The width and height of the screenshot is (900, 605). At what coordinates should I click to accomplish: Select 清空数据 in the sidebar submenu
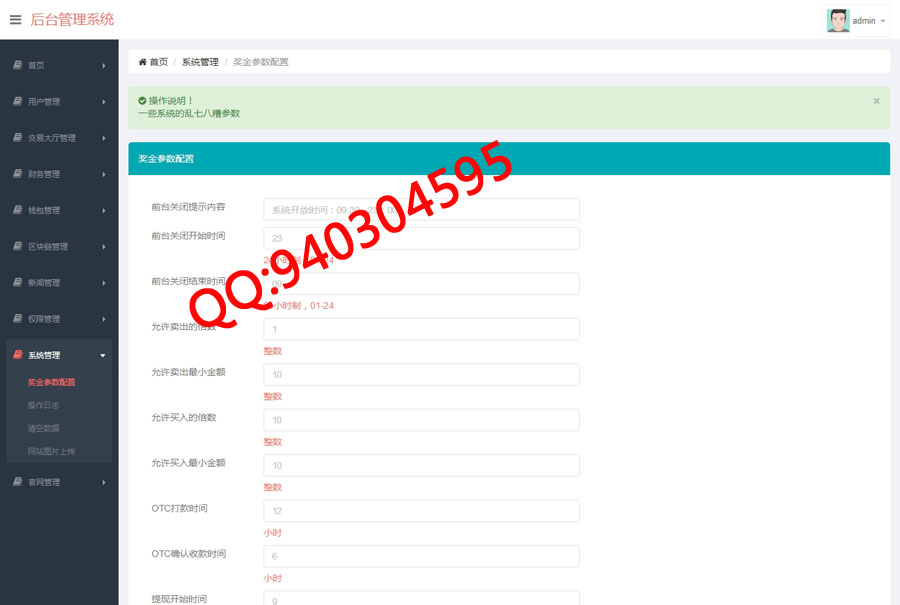[43, 428]
